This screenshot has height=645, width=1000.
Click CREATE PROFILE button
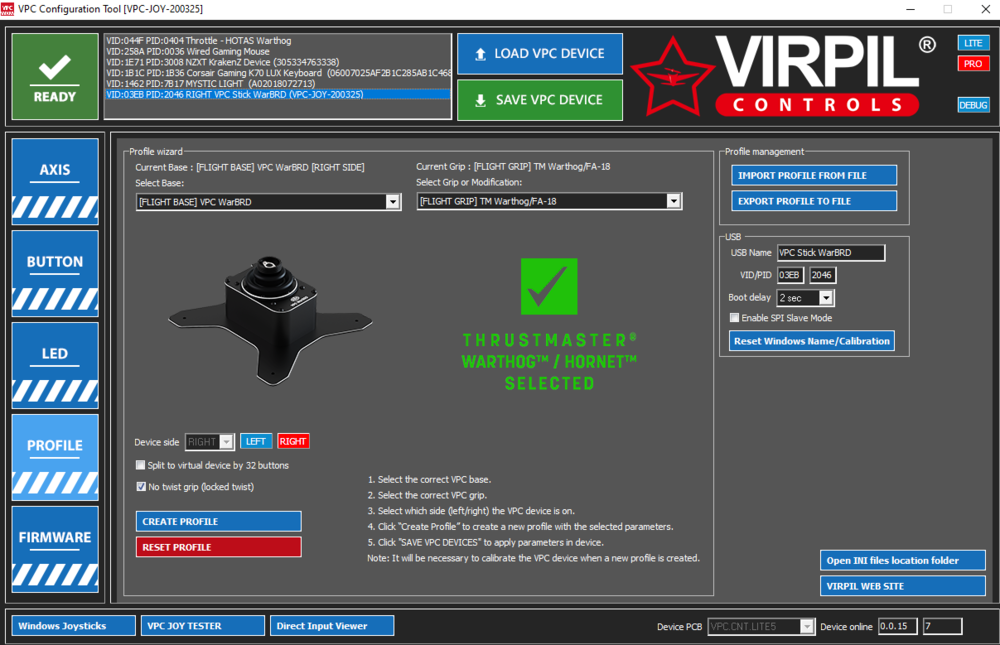pos(219,521)
